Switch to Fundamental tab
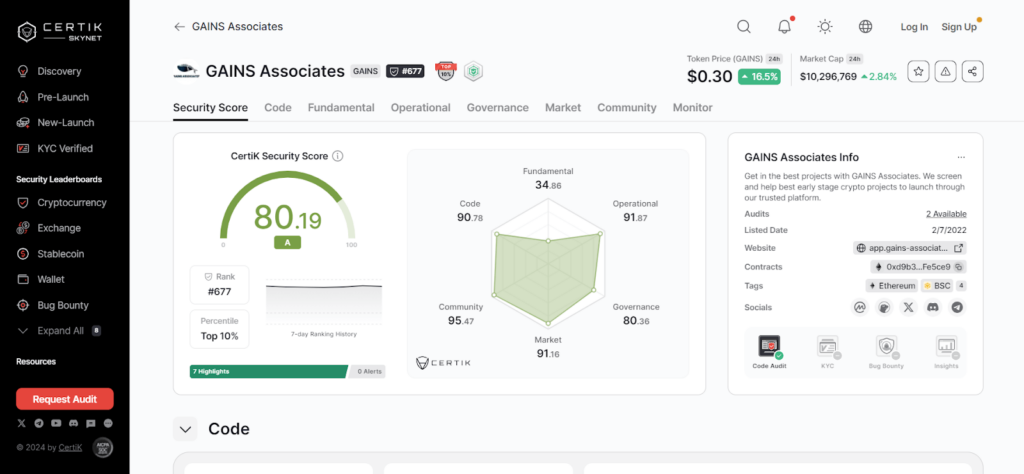Image resolution: width=1024 pixels, height=474 pixels. coord(341,108)
